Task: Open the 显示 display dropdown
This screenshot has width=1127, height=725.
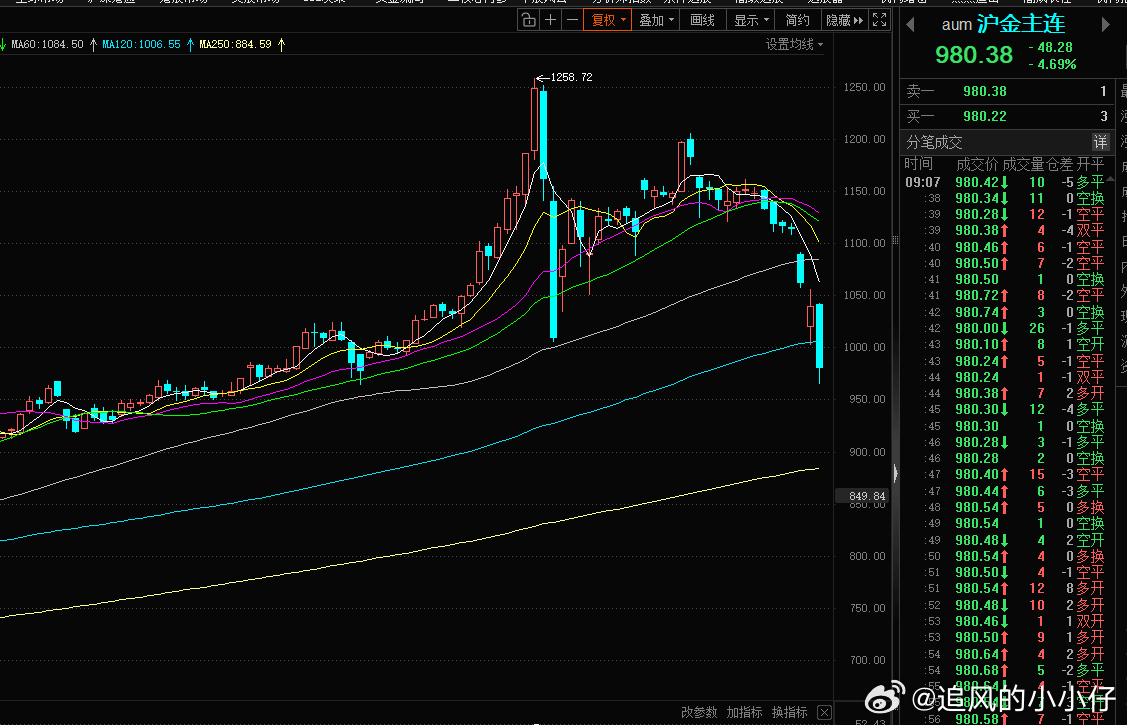Action: [751, 20]
